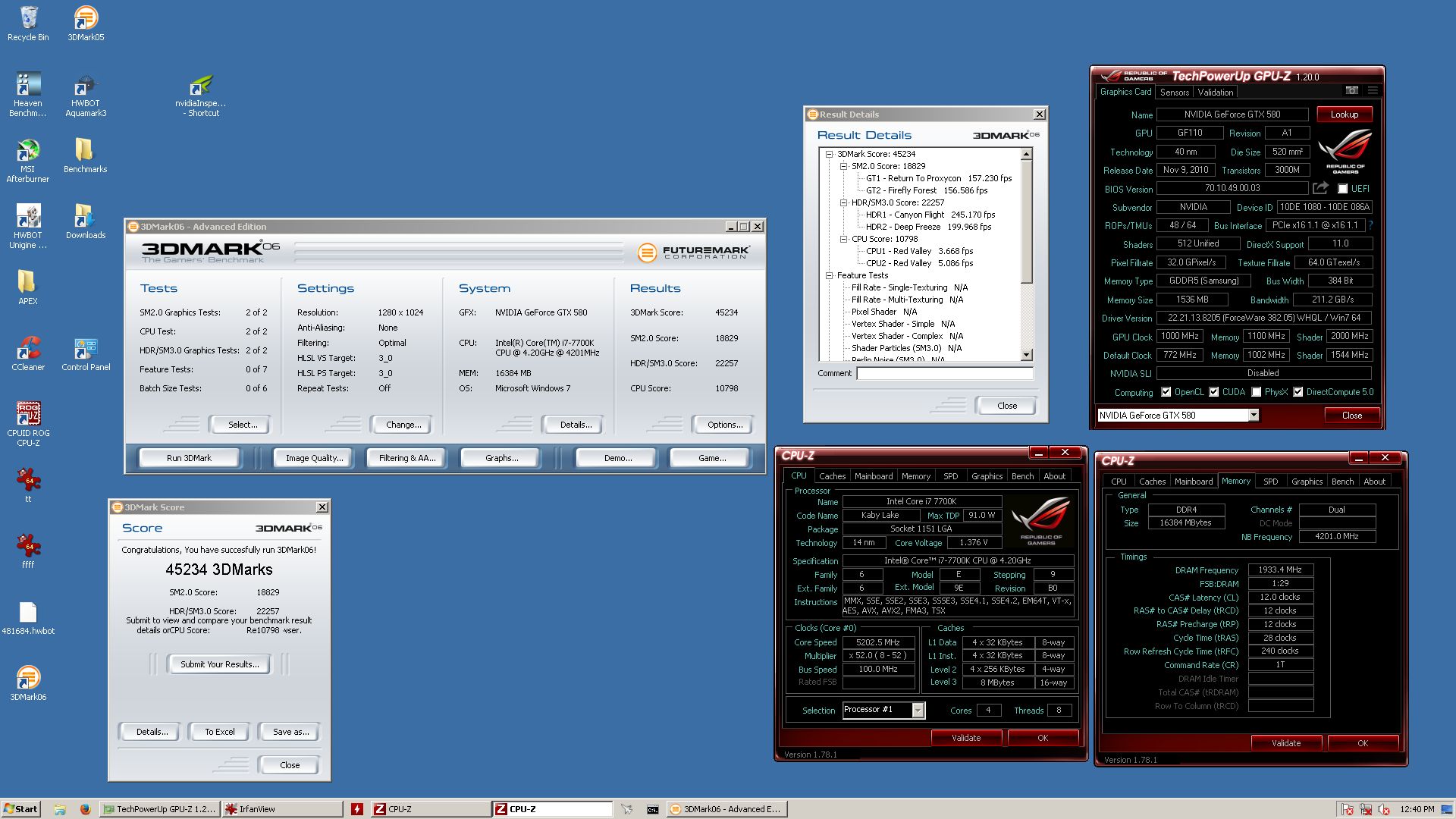The width and height of the screenshot is (1456, 819).
Task: Click bus interface question mark in GPU-Z
Action: pyautogui.click(x=1371, y=225)
